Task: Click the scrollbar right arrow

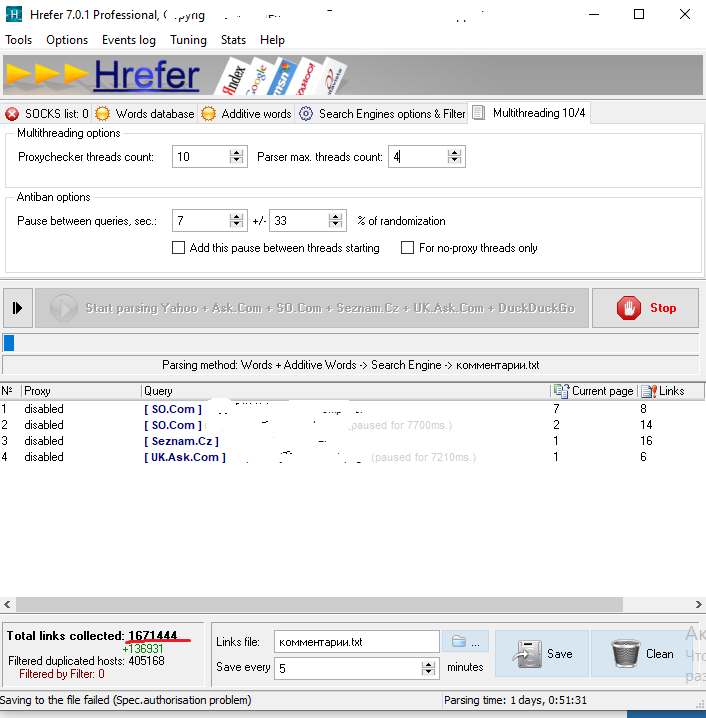Action: tap(698, 604)
